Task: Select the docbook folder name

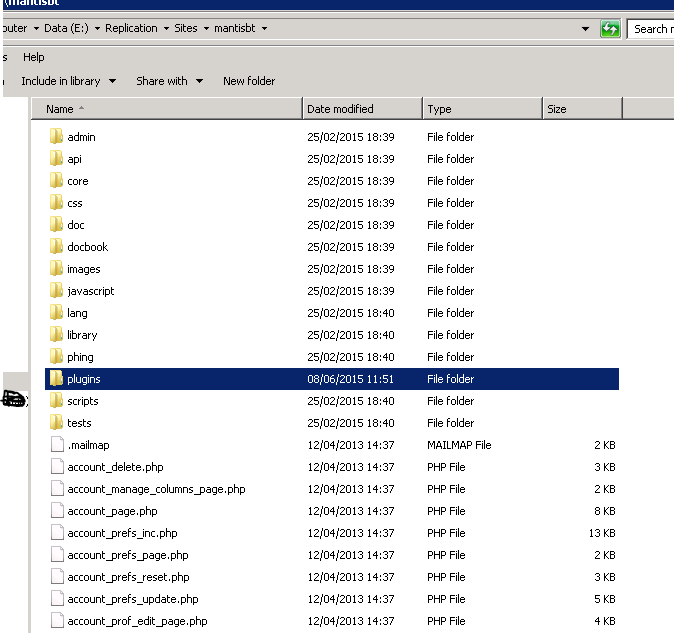Action: 88,247
